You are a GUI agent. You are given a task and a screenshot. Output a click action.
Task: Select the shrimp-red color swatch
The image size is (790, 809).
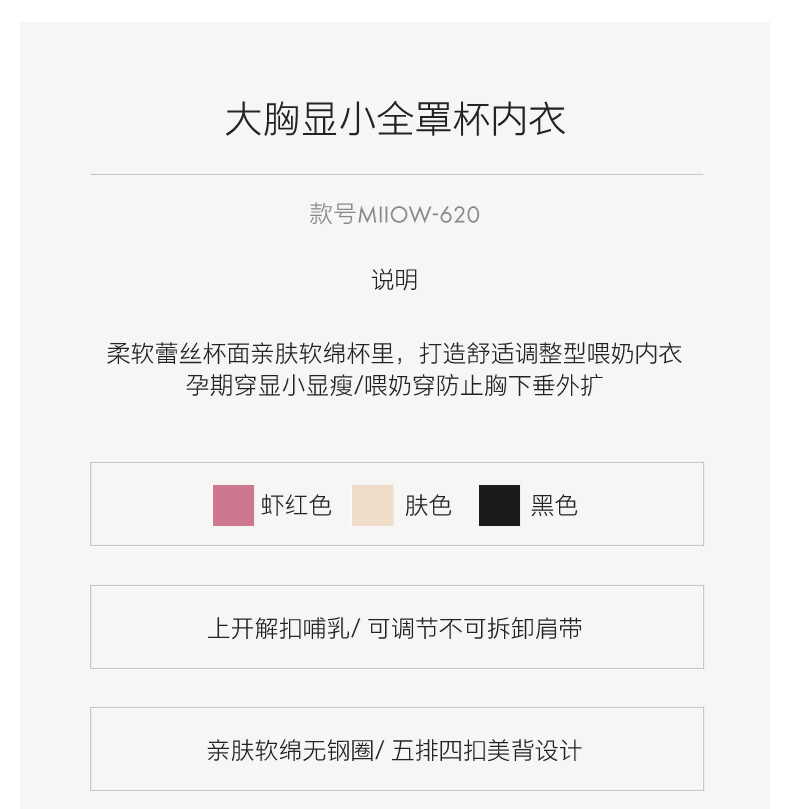[x=233, y=505]
